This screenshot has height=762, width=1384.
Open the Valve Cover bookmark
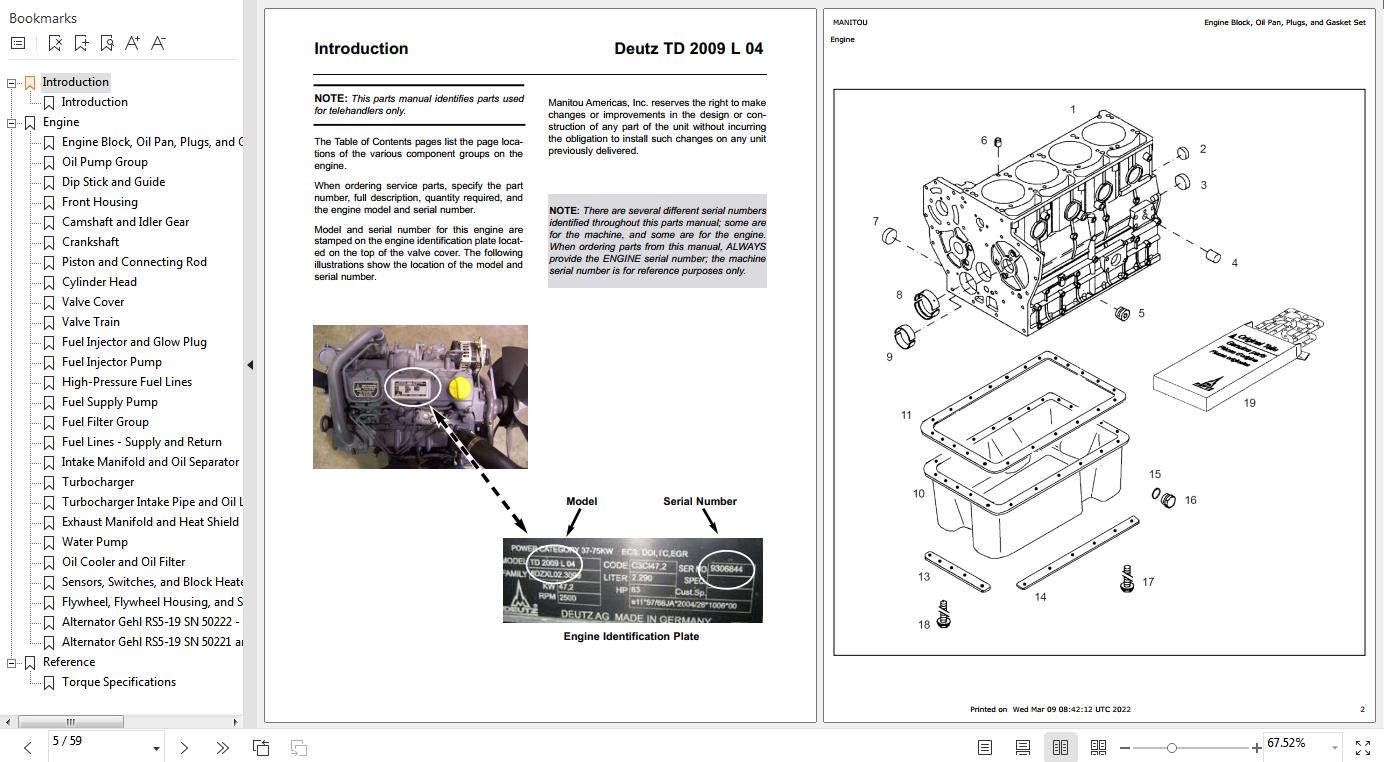click(93, 302)
